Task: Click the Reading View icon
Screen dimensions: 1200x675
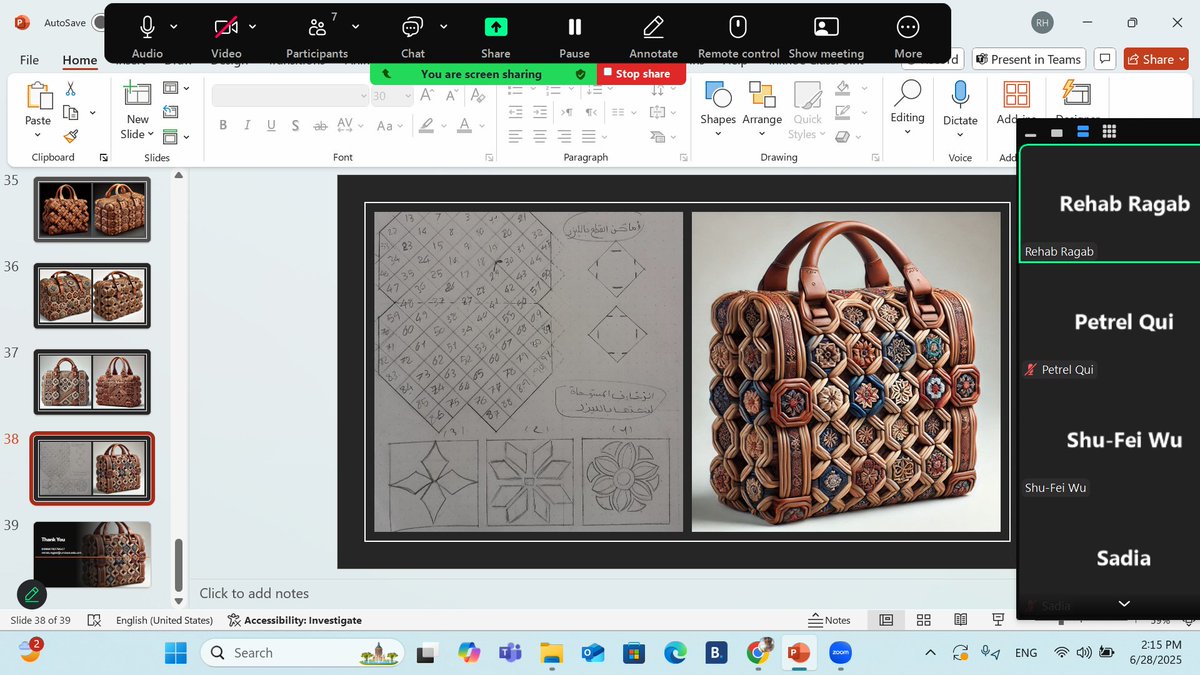Action: click(960, 620)
